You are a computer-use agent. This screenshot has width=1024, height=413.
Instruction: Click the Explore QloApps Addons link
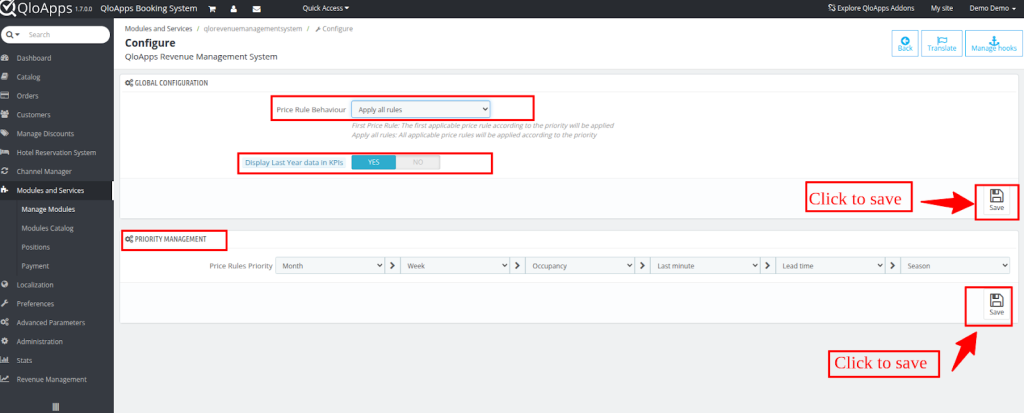tap(872, 8)
